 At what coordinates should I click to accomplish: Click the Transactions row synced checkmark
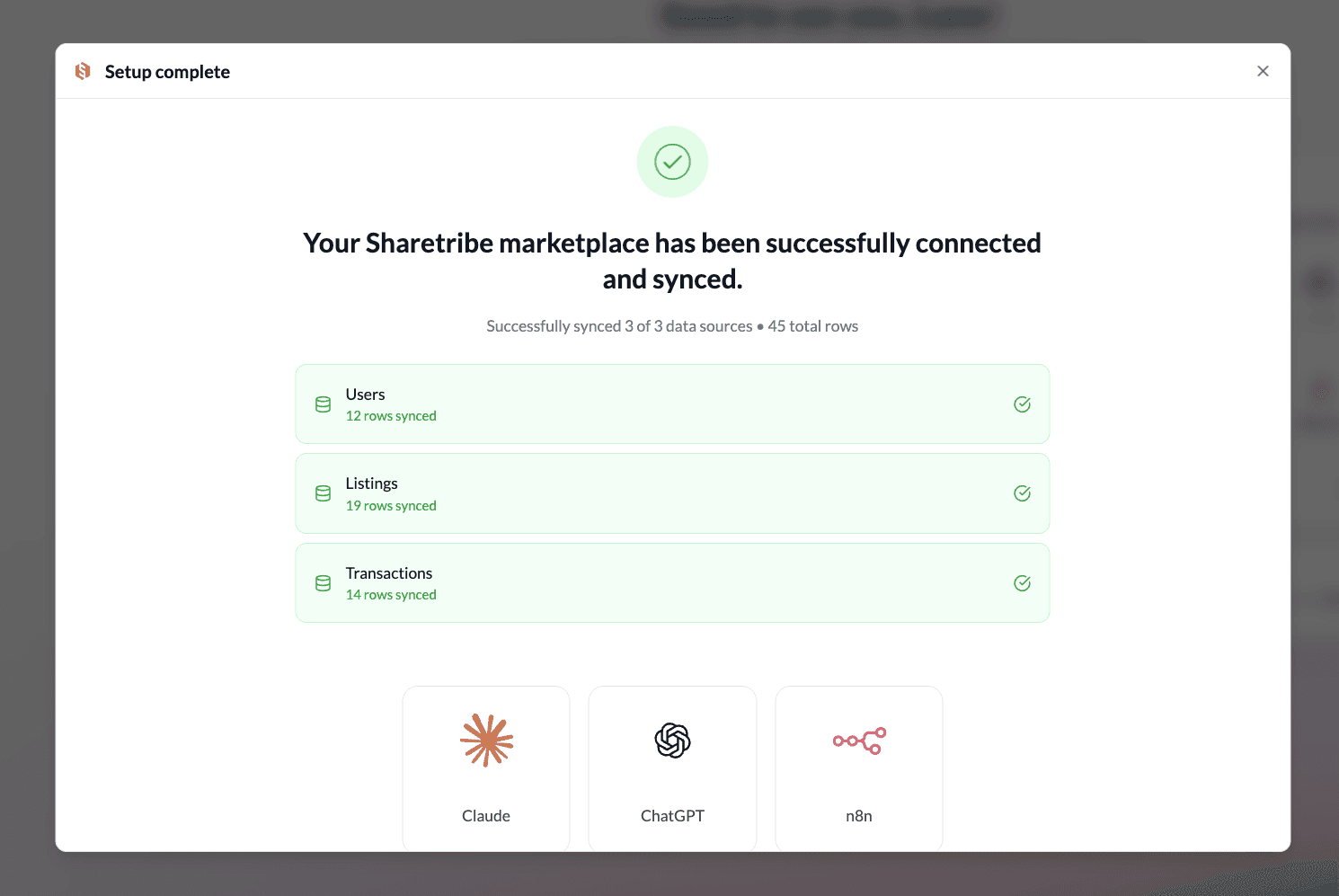click(1022, 583)
